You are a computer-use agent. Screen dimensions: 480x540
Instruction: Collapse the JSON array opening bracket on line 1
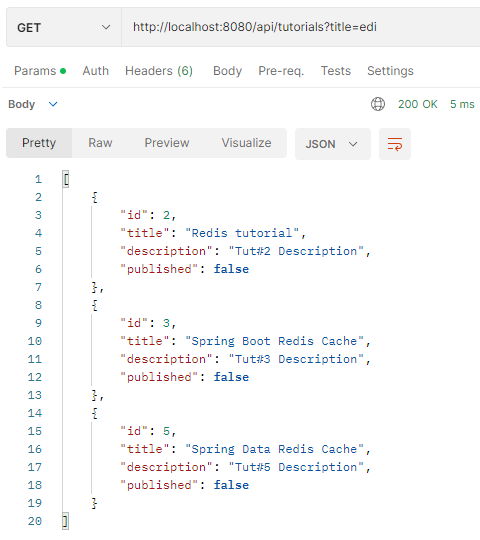click(x=66, y=179)
